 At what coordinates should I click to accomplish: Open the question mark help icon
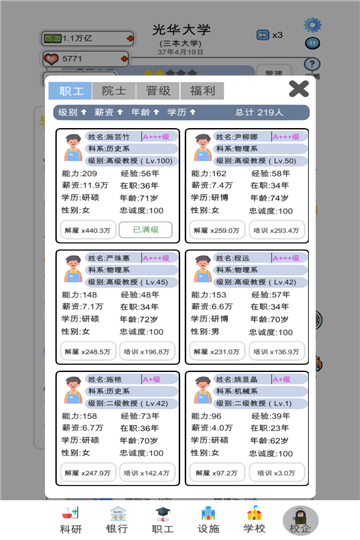[312, 64]
